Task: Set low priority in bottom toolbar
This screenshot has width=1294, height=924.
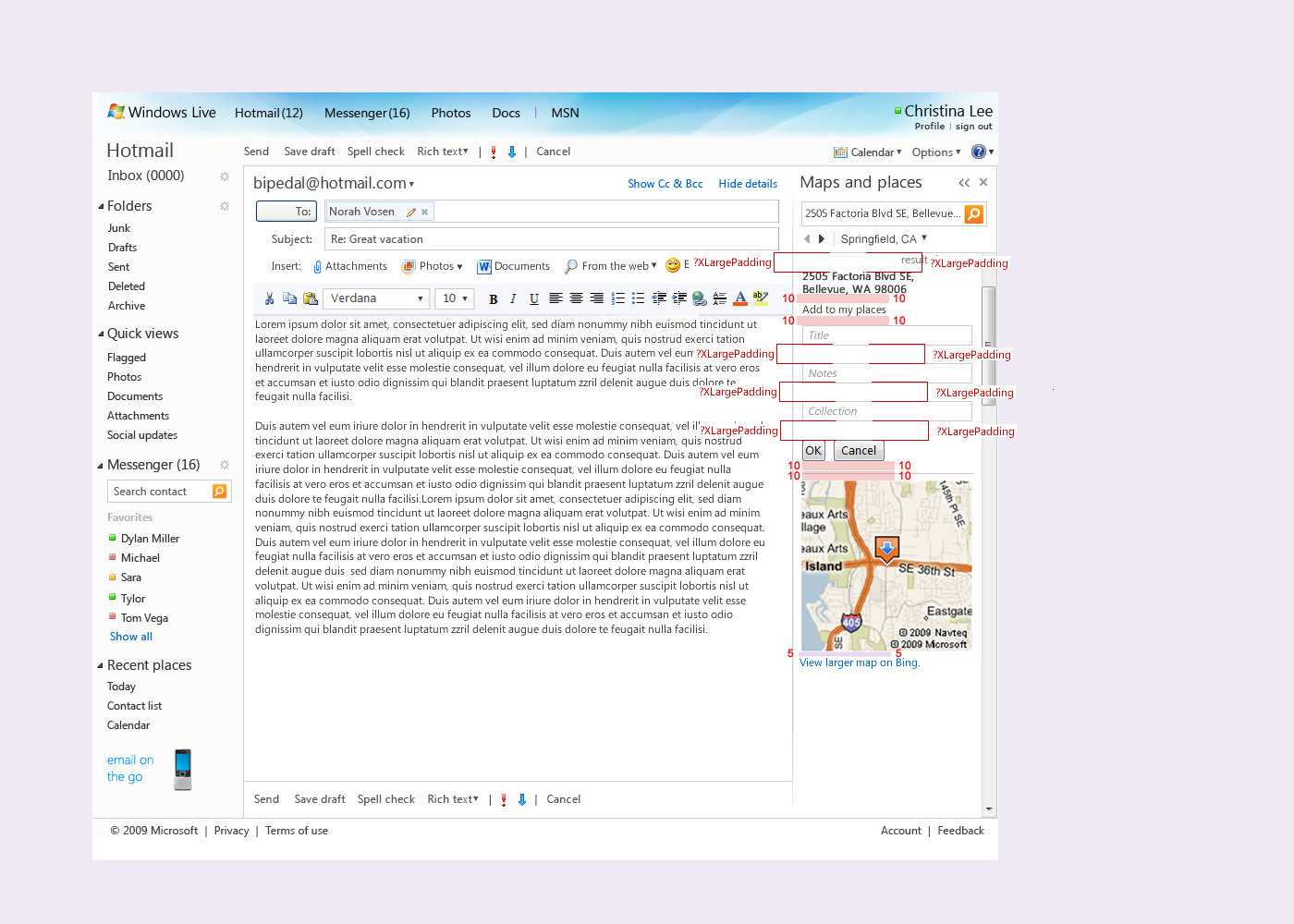Action: [x=522, y=800]
